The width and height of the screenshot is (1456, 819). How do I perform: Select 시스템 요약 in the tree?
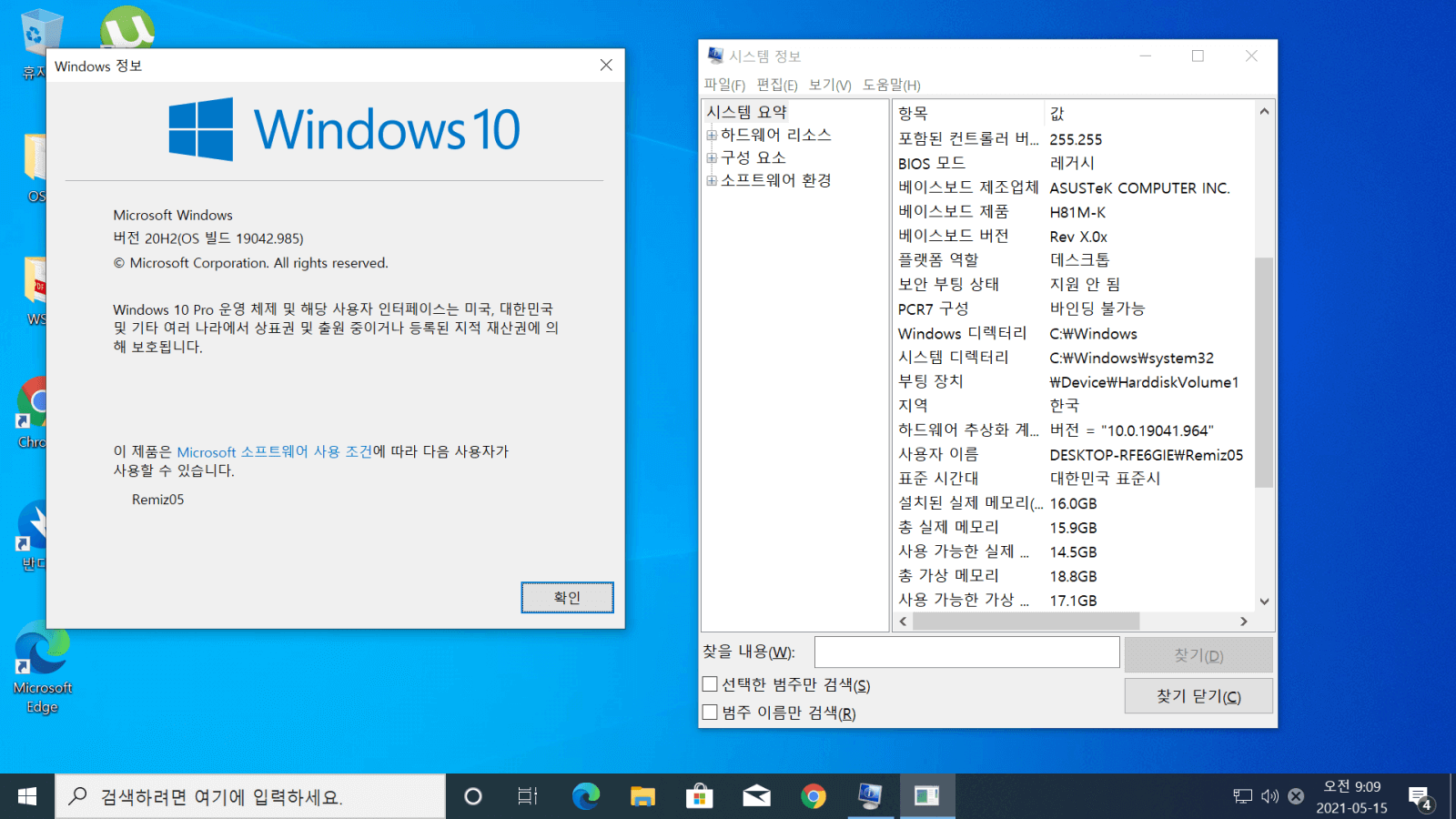tap(747, 112)
